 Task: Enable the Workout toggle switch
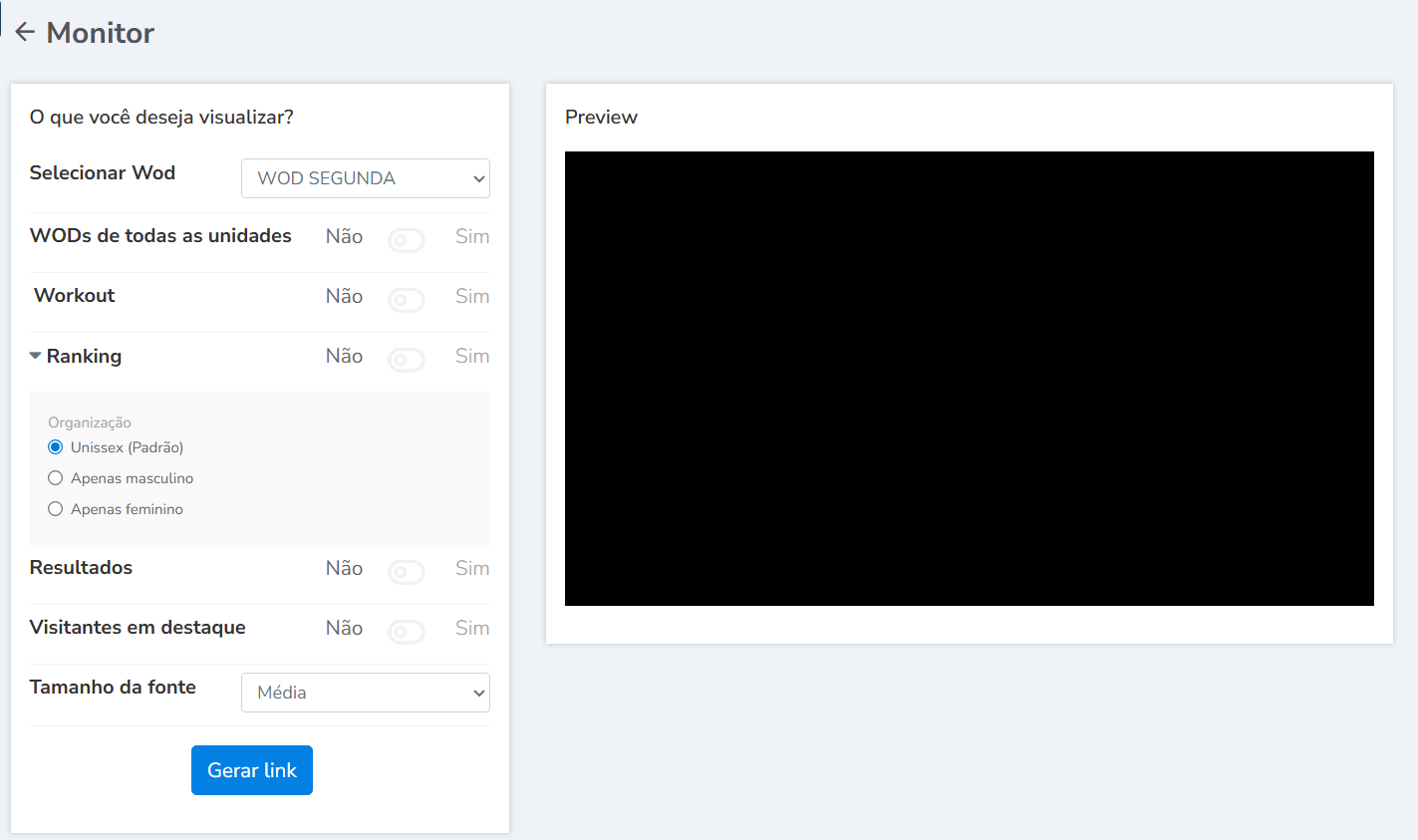click(x=407, y=300)
